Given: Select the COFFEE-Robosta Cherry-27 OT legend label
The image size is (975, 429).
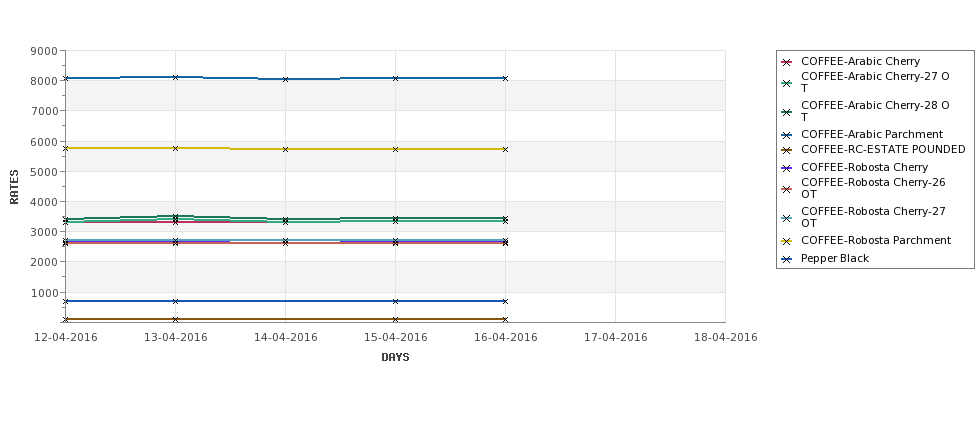Looking at the screenshot, I should click(x=873, y=217).
